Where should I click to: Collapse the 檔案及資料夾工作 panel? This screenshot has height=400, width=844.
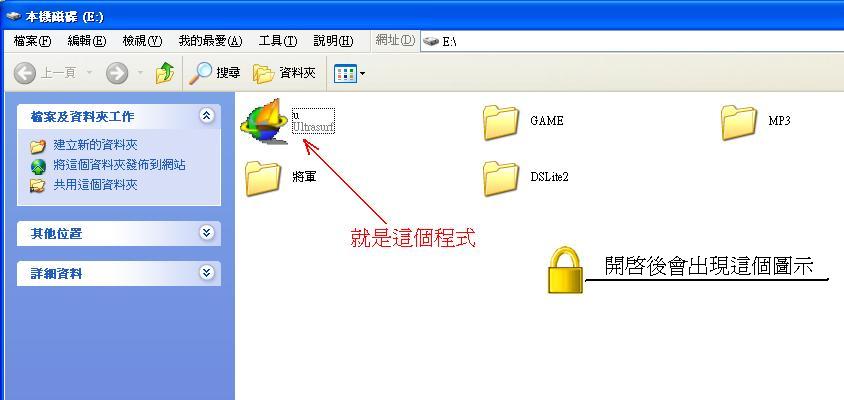207,116
